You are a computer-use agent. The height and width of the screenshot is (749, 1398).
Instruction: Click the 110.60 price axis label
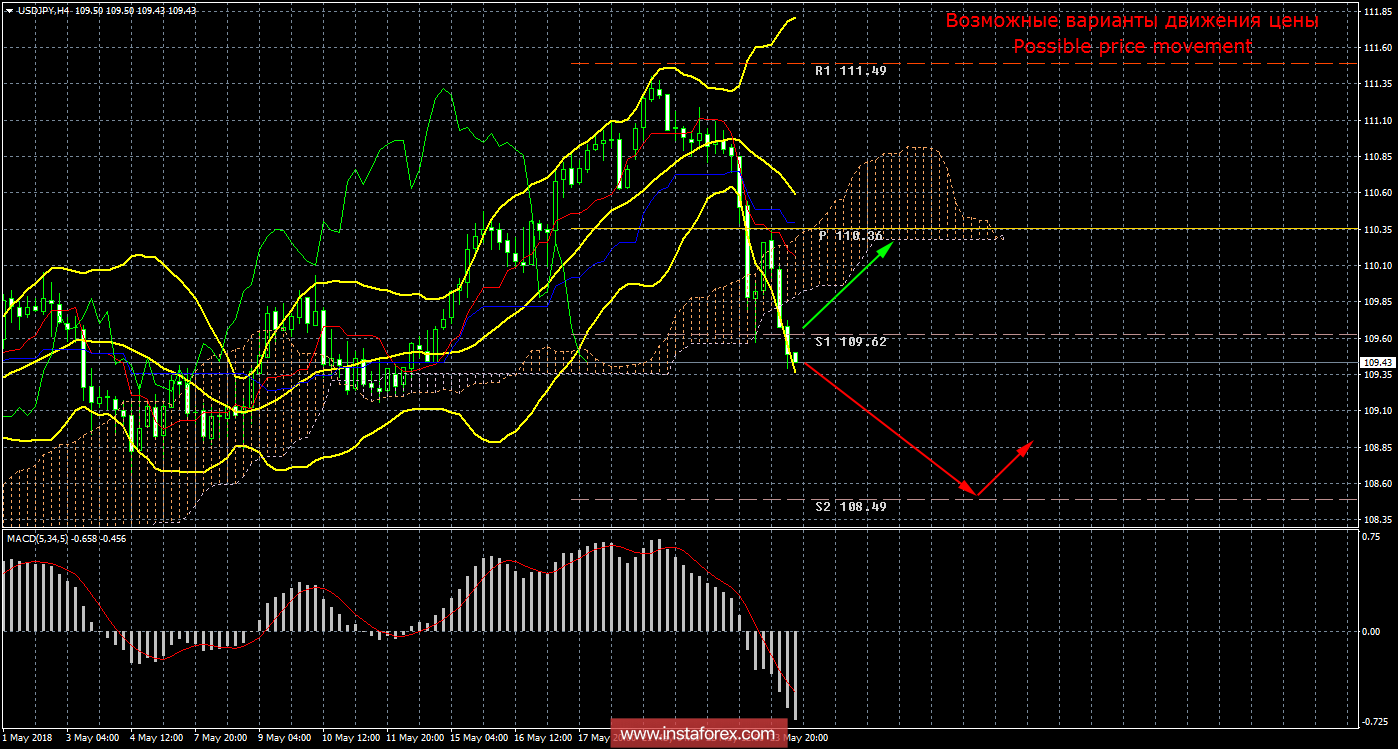coord(1378,192)
